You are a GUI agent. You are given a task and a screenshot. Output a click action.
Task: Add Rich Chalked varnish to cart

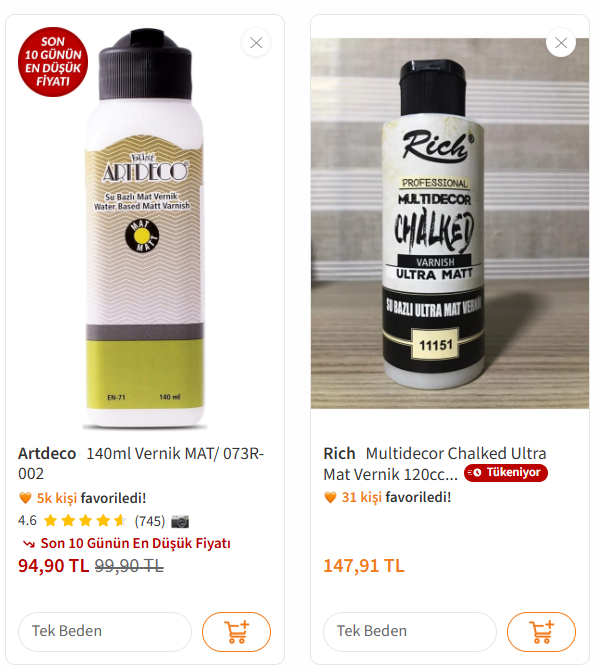(x=541, y=632)
